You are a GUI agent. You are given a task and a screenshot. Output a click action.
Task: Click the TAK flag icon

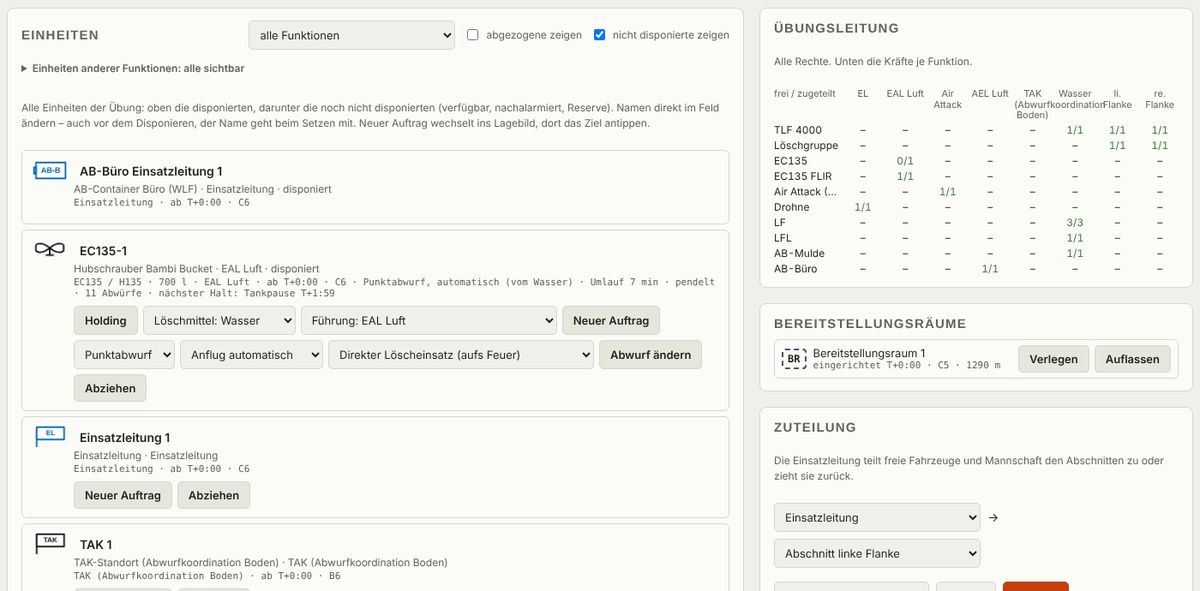(49, 542)
